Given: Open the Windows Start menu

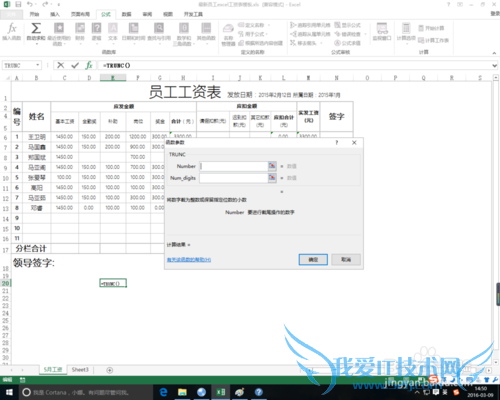Looking at the screenshot, I should click(9, 392).
